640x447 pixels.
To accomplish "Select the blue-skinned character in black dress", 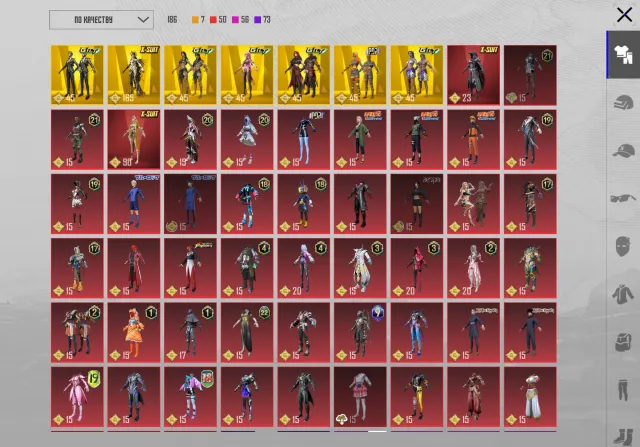I will (x=304, y=139).
